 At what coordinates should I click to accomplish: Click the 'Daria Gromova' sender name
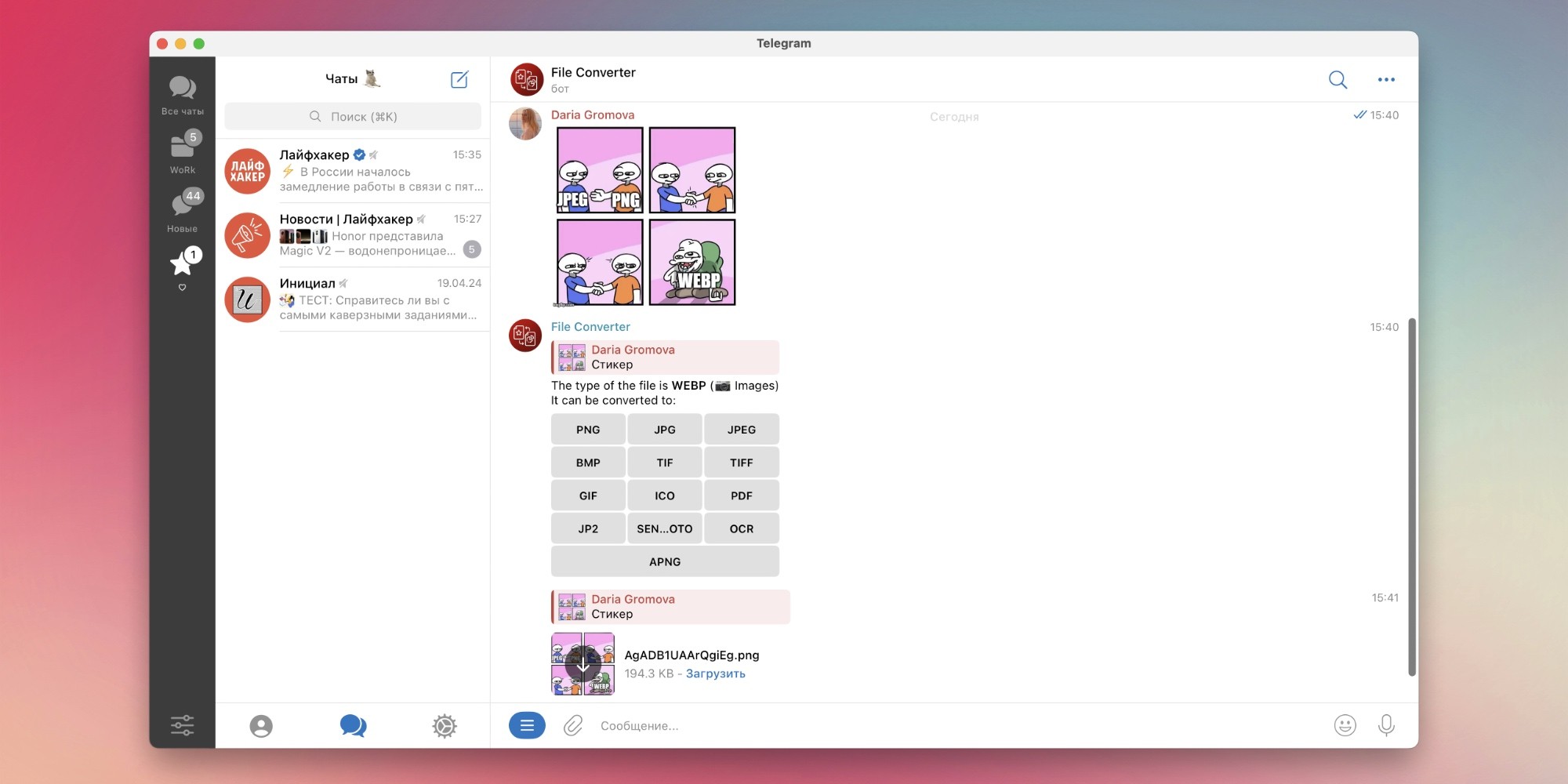593,114
